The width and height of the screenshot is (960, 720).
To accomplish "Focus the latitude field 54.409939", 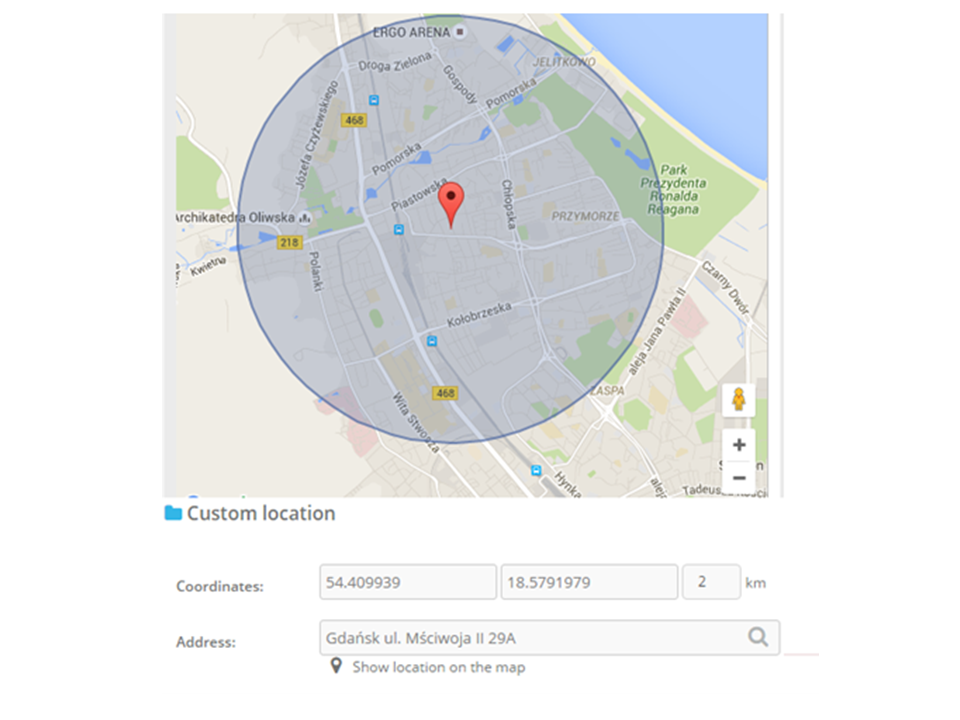I will (408, 582).
